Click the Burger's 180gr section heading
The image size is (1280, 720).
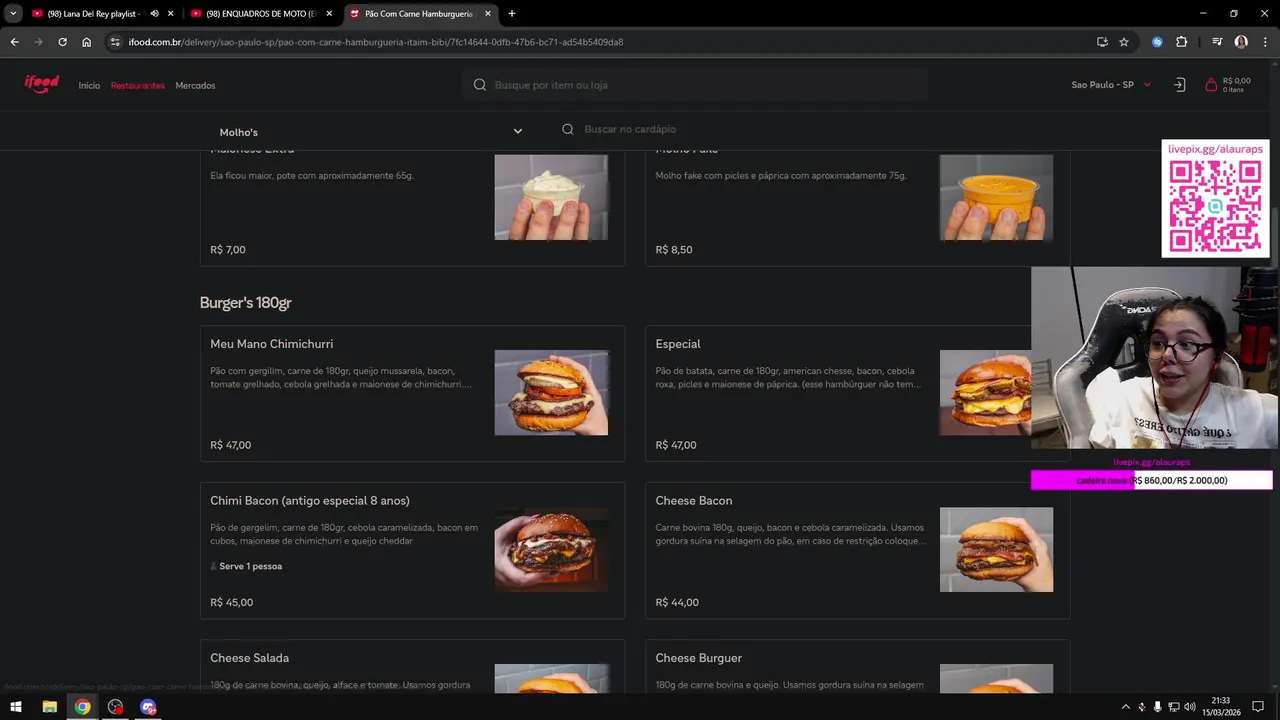pos(246,303)
